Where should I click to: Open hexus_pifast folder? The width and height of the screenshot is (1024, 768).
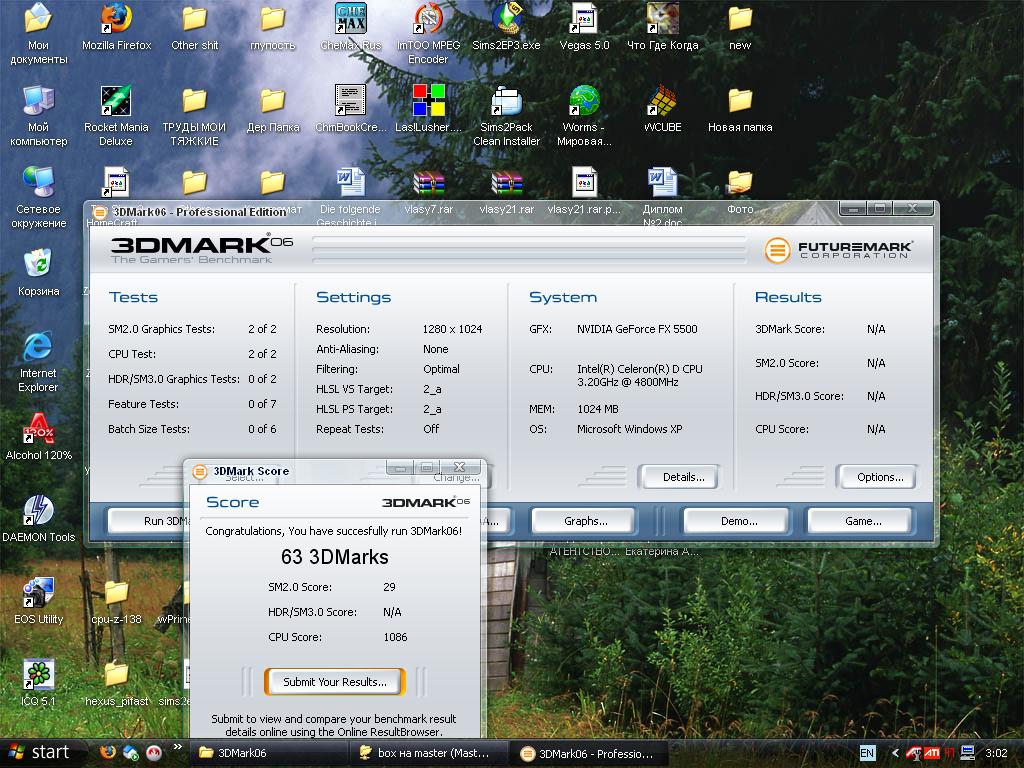pos(116,684)
